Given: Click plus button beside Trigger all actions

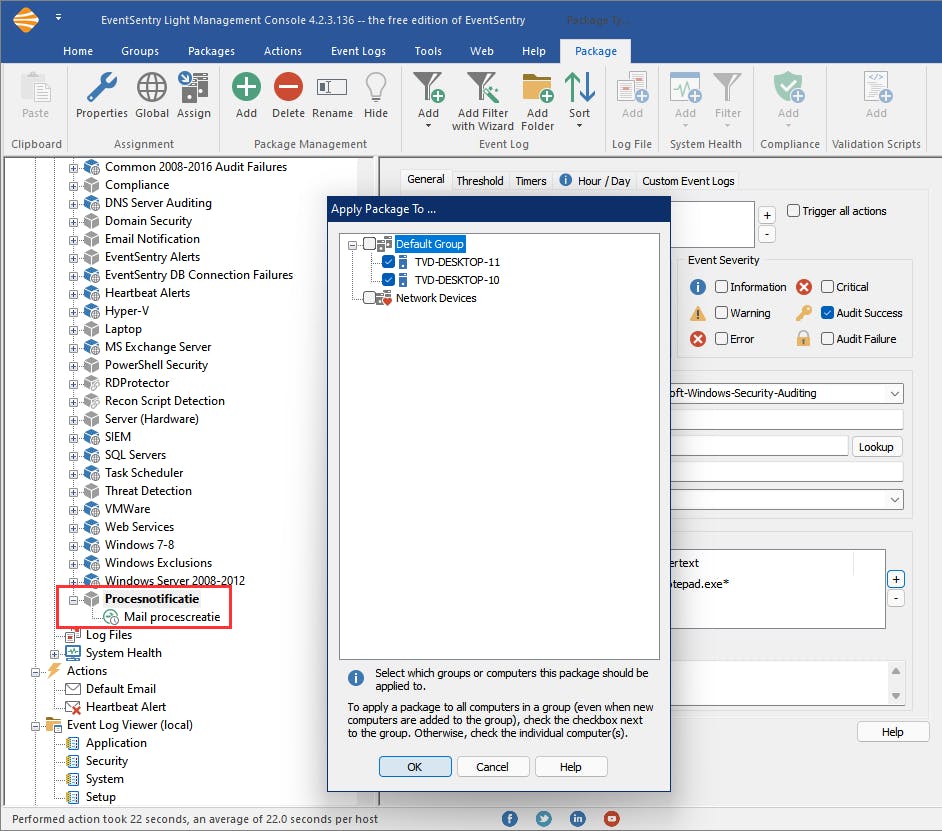Looking at the screenshot, I should (767, 215).
